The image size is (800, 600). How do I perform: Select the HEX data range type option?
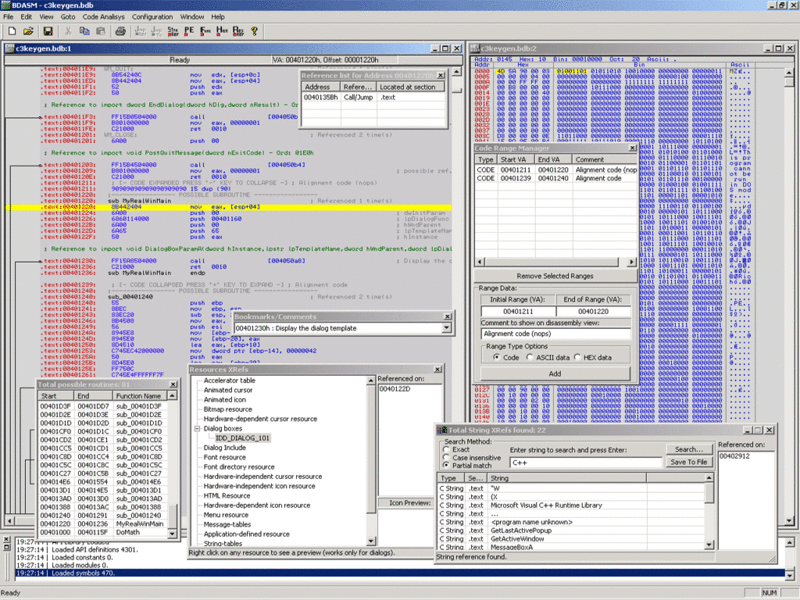pyautogui.click(x=578, y=357)
